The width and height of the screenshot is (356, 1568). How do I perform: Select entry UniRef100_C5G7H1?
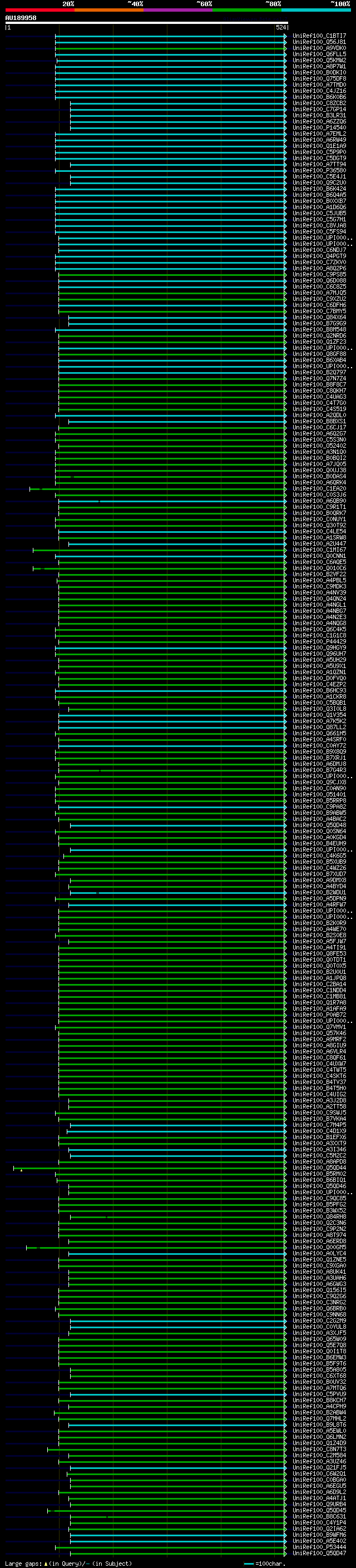(319, 219)
